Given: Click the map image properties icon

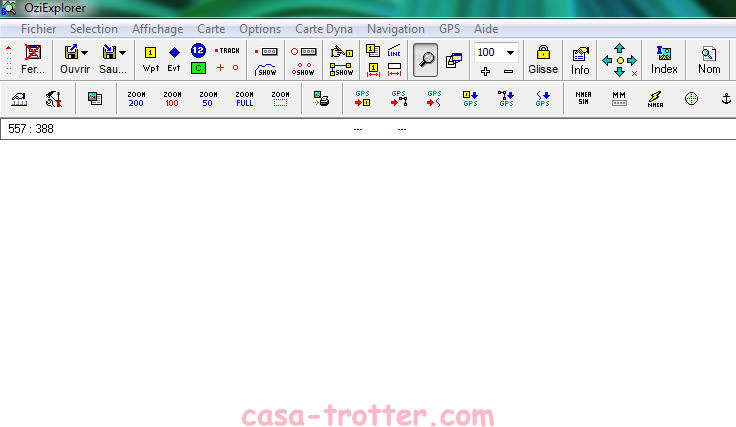Looking at the screenshot, I should (x=95, y=99).
